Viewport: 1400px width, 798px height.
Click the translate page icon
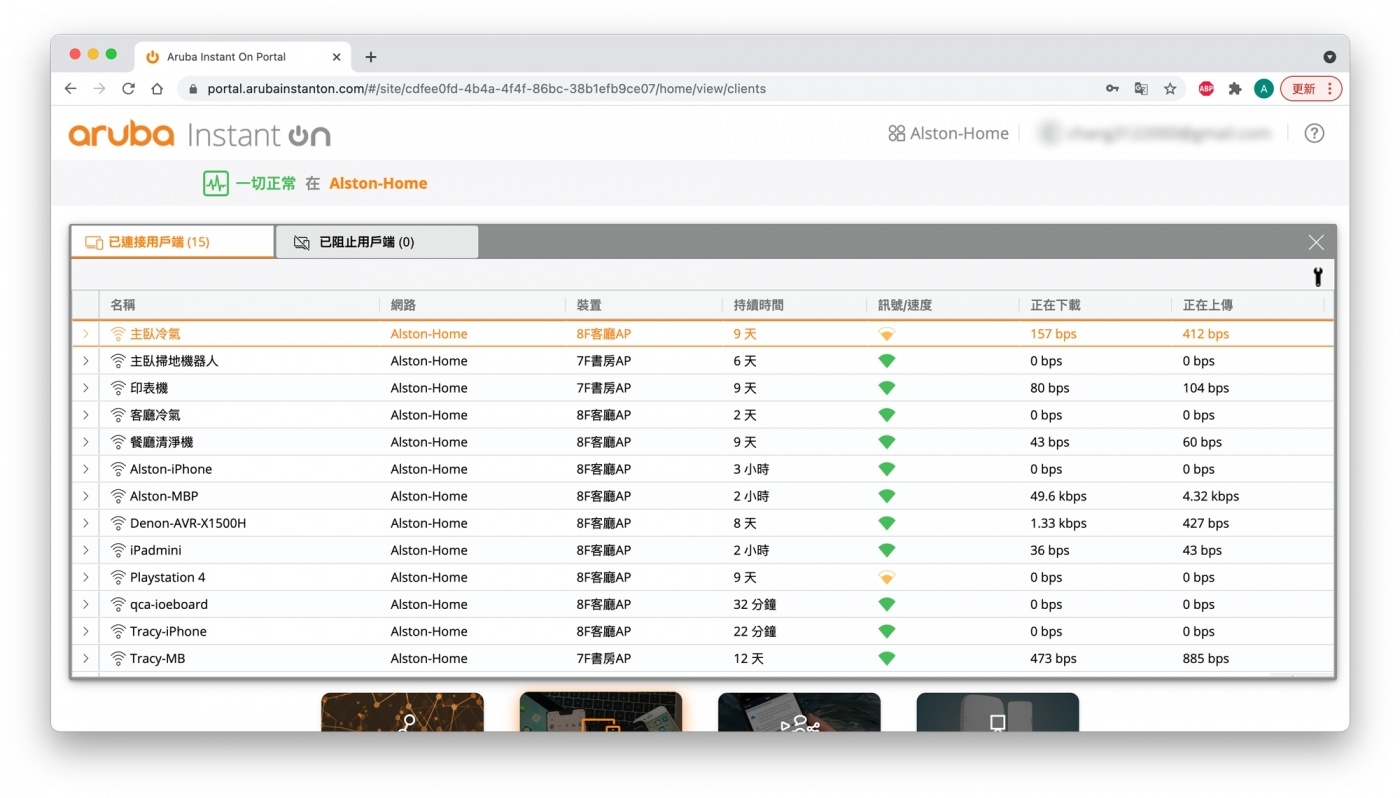[1141, 88]
